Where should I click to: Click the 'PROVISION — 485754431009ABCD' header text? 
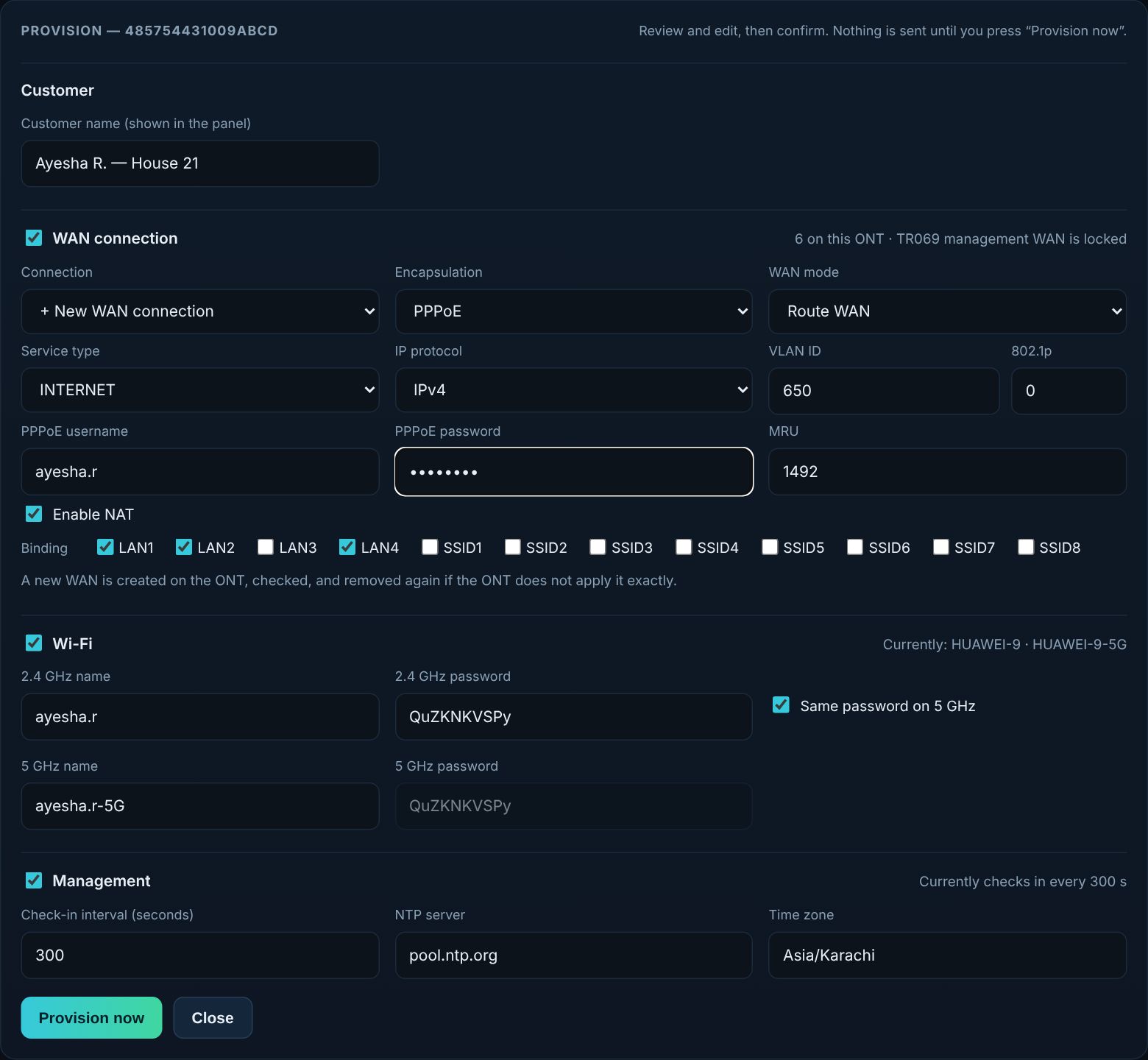[x=149, y=31]
